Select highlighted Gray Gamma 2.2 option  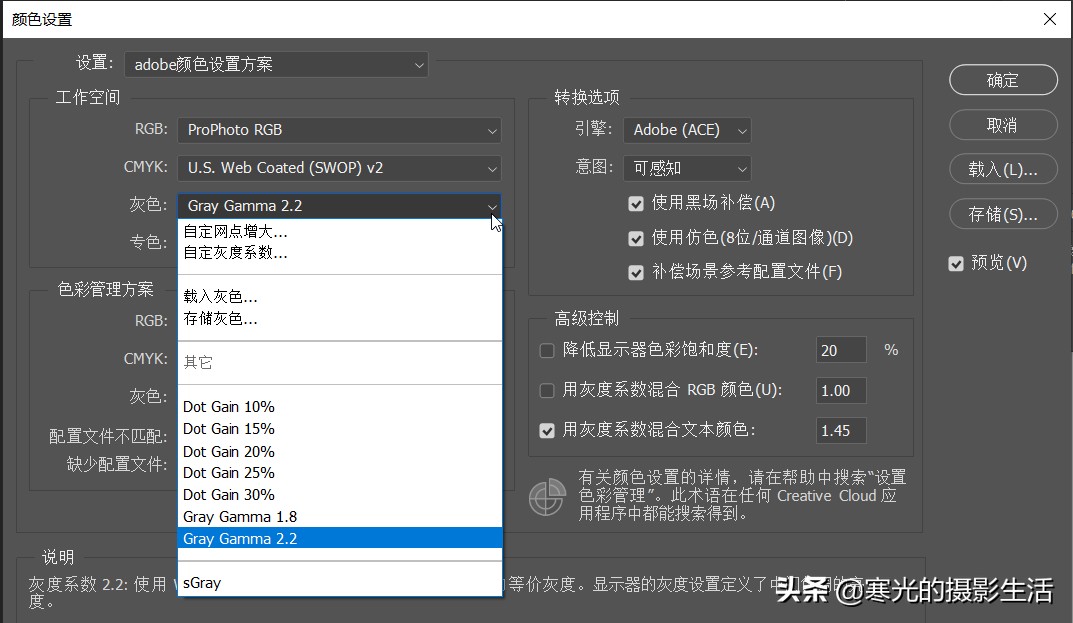pyautogui.click(x=340, y=538)
